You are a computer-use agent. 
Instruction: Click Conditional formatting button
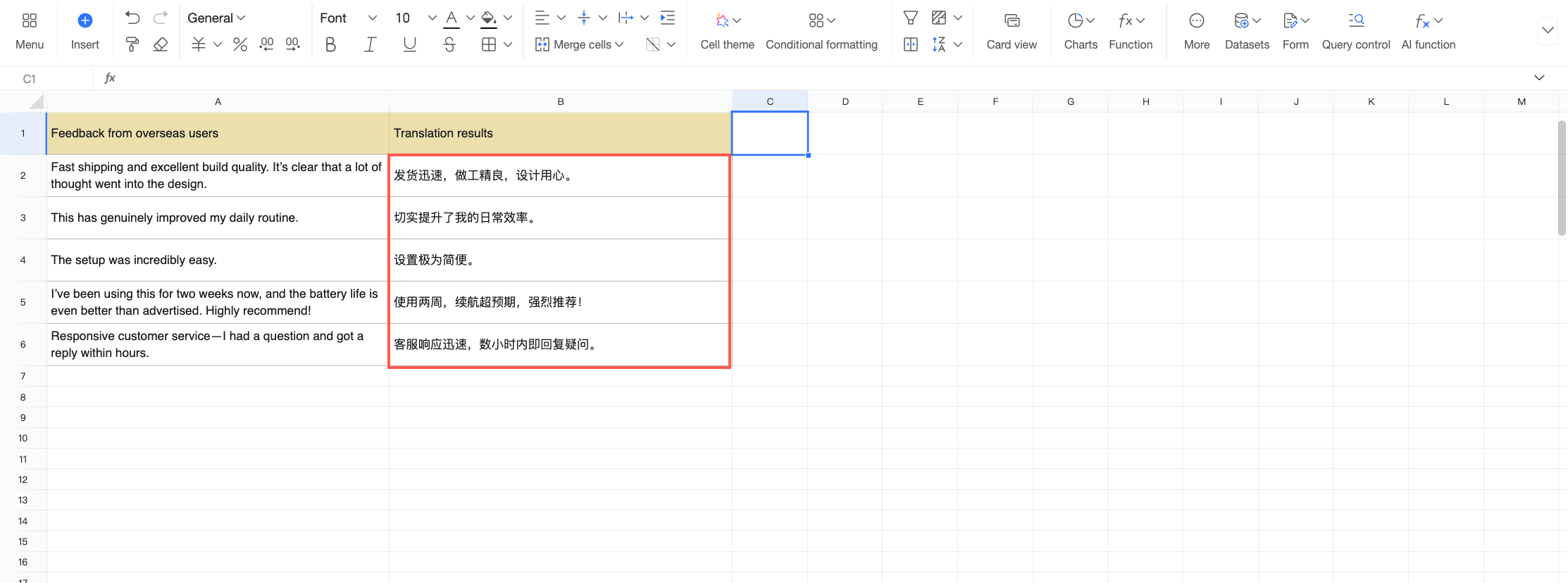(821, 32)
